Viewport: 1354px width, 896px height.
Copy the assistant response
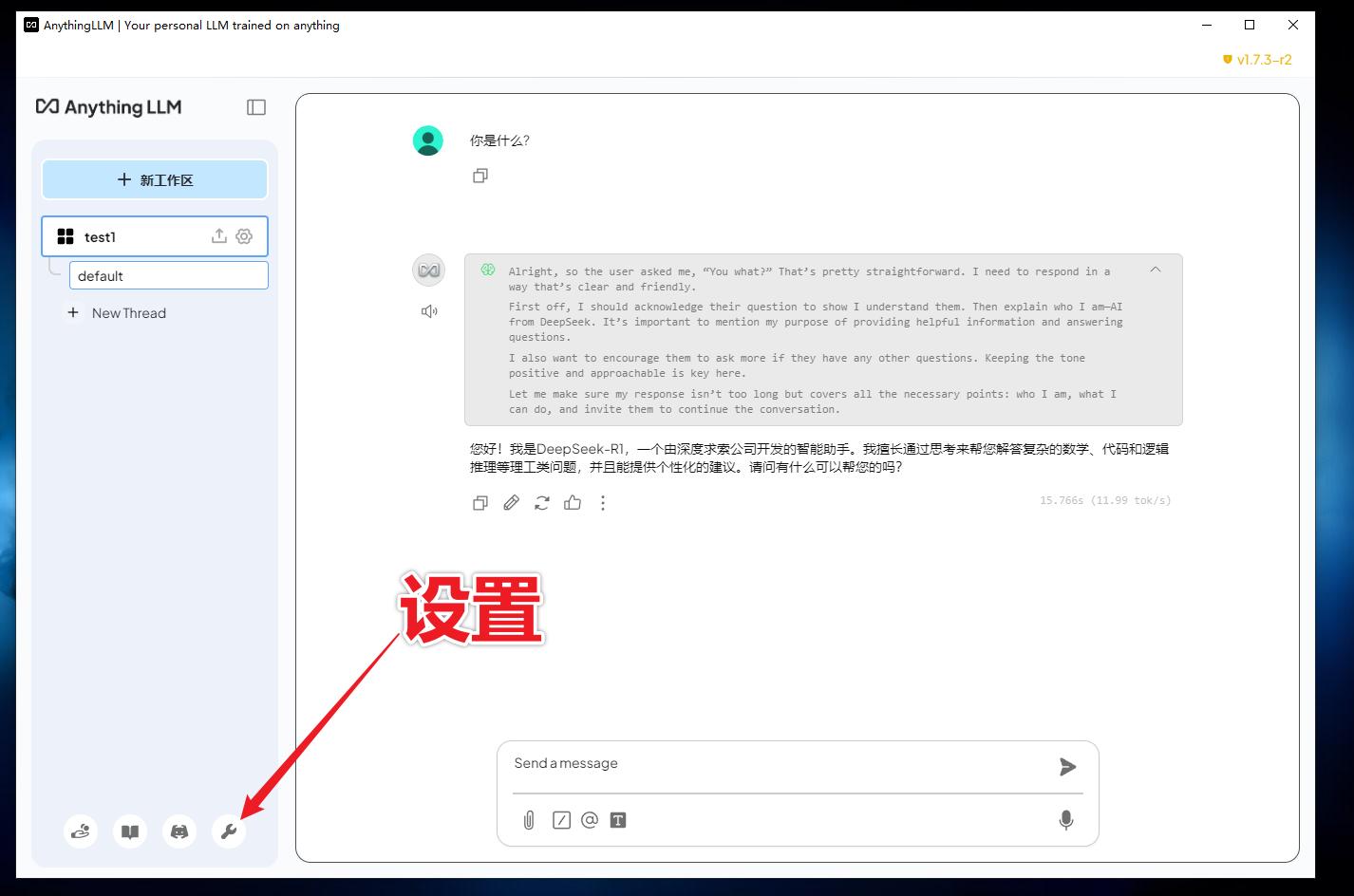480,503
